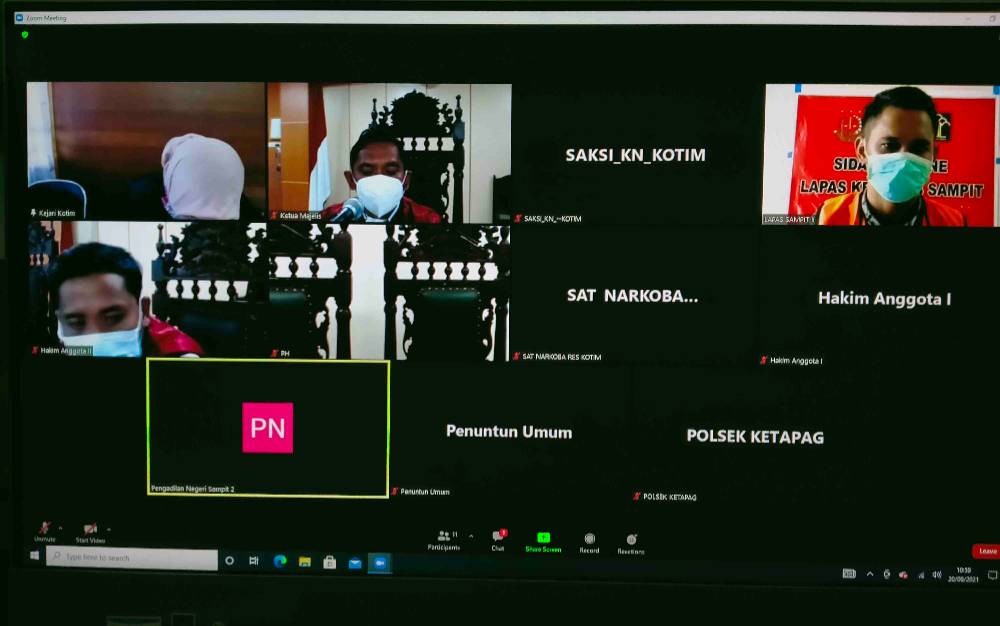
Task: Click the Unmute microphone icon
Action: click(x=44, y=528)
